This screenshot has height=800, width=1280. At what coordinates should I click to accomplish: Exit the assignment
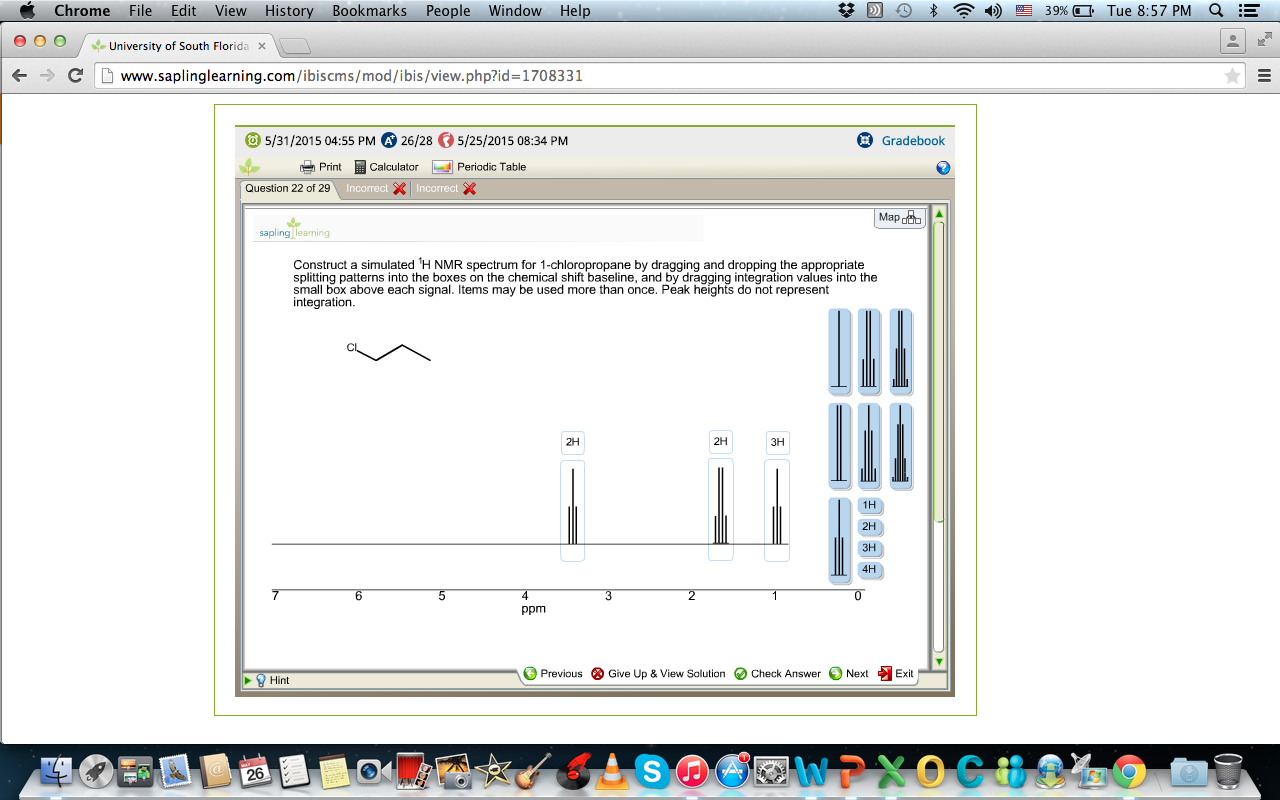point(896,674)
